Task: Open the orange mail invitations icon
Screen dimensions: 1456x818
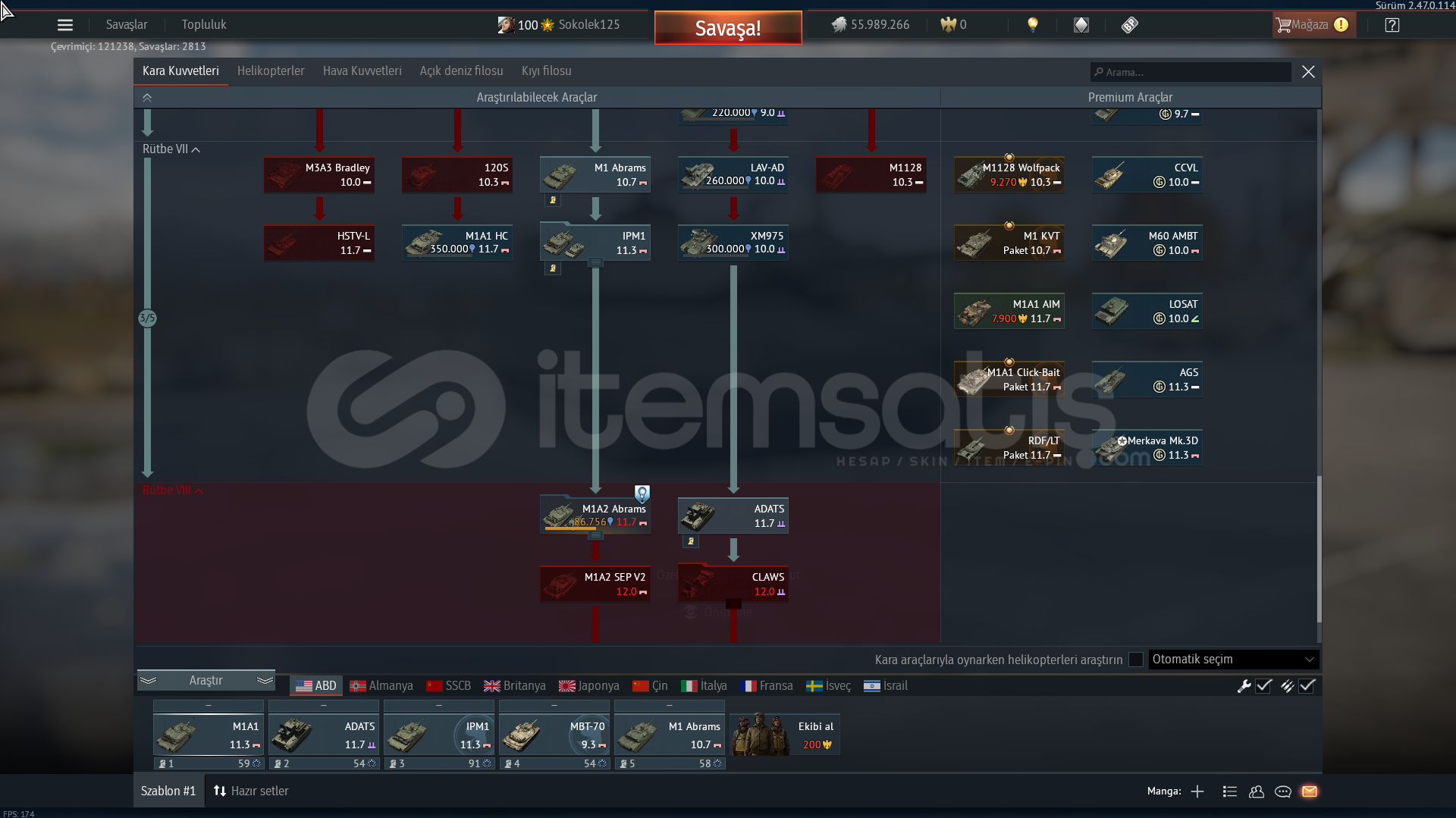Action: click(1310, 791)
